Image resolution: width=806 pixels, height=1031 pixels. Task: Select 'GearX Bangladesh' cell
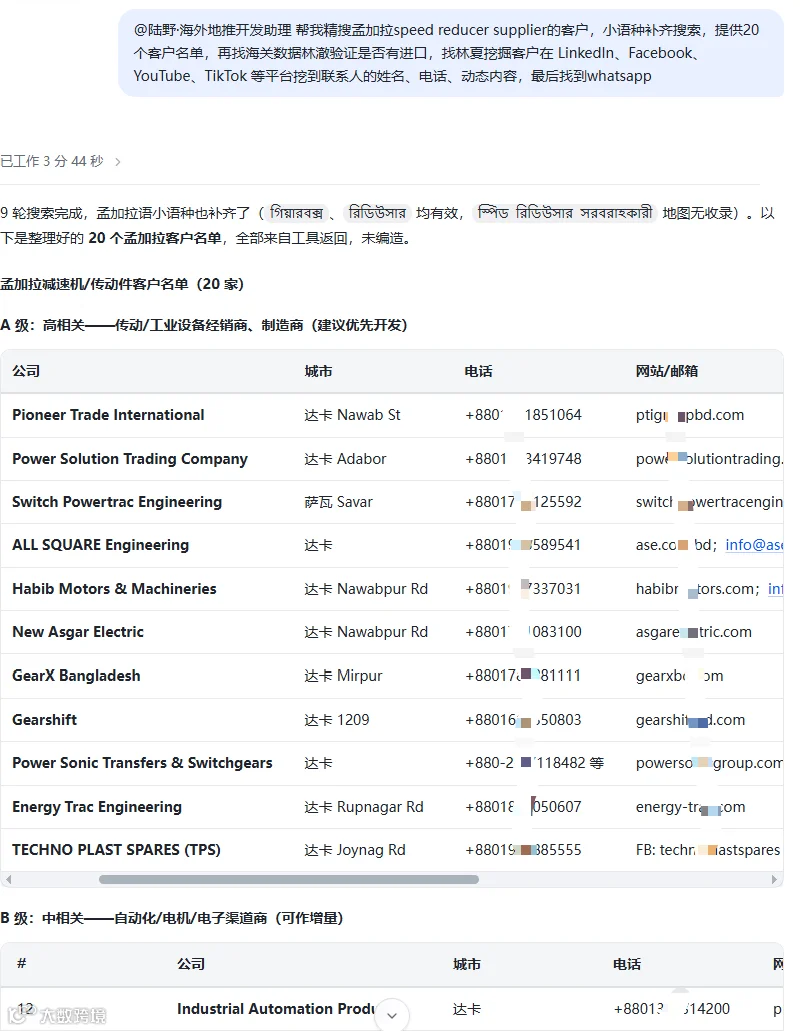pyautogui.click(x=76, y=675)
